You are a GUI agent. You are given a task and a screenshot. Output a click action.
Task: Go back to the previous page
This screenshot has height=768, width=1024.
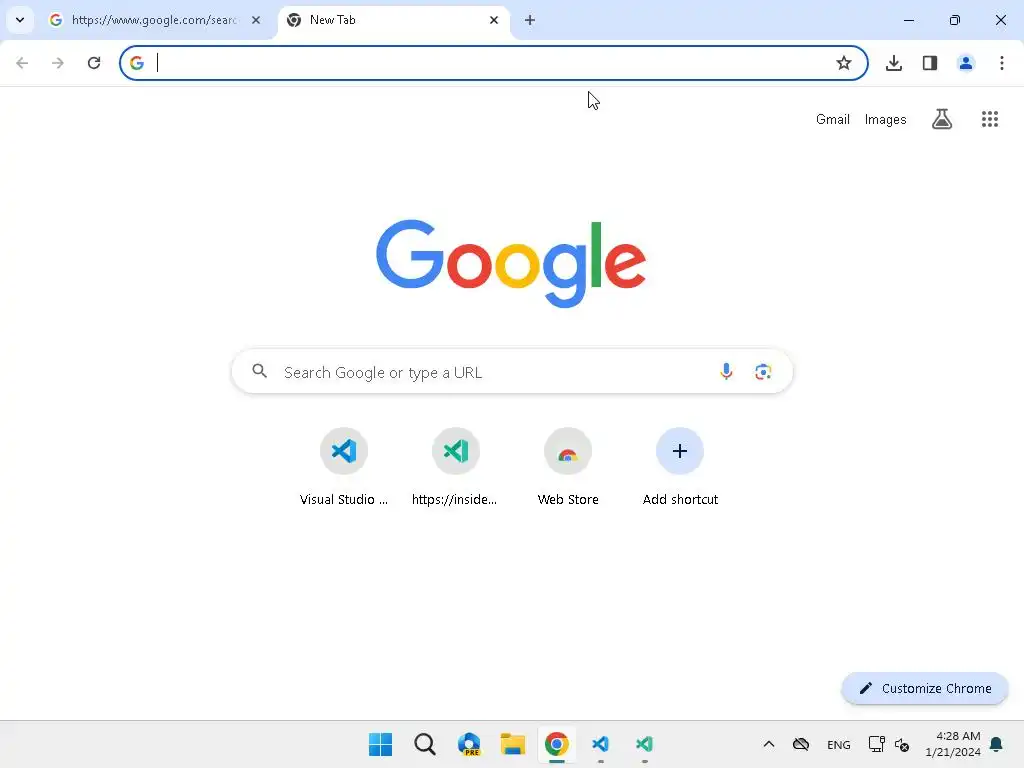tap(22, 63)
